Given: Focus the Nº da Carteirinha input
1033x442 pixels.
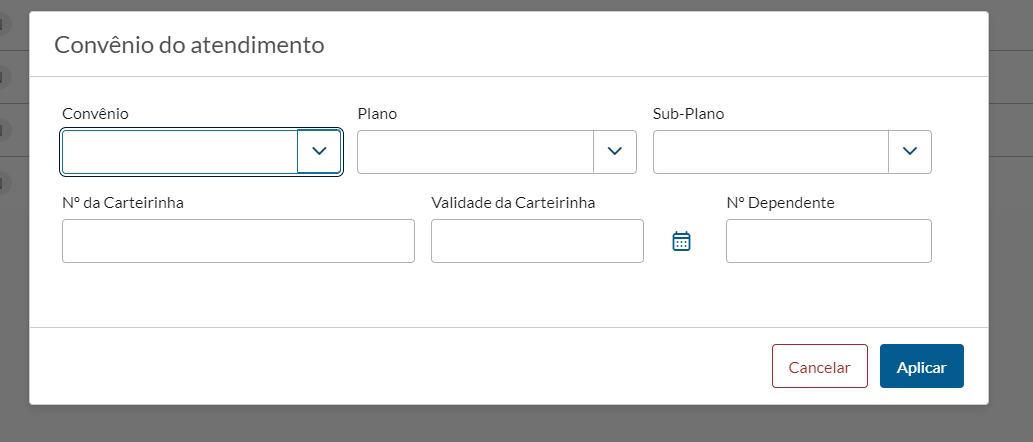Looking at the screenshot, I should [x=238, y=241].
